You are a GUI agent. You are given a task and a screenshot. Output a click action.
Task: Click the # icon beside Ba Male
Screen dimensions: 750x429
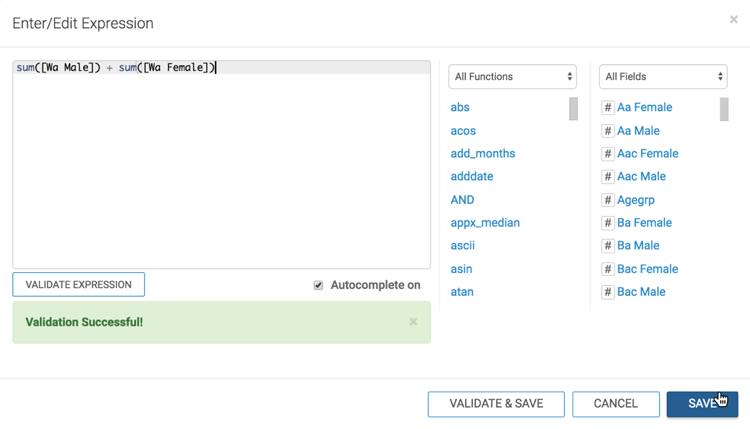pos(607,246)
